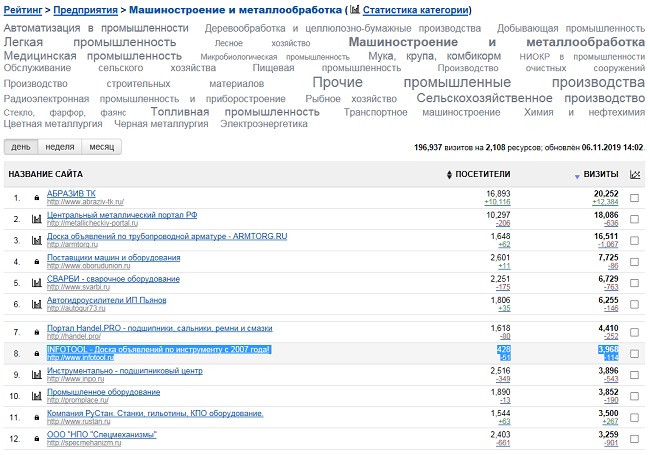Open Мука, крупа, комбикорм category

click(434, 56)
